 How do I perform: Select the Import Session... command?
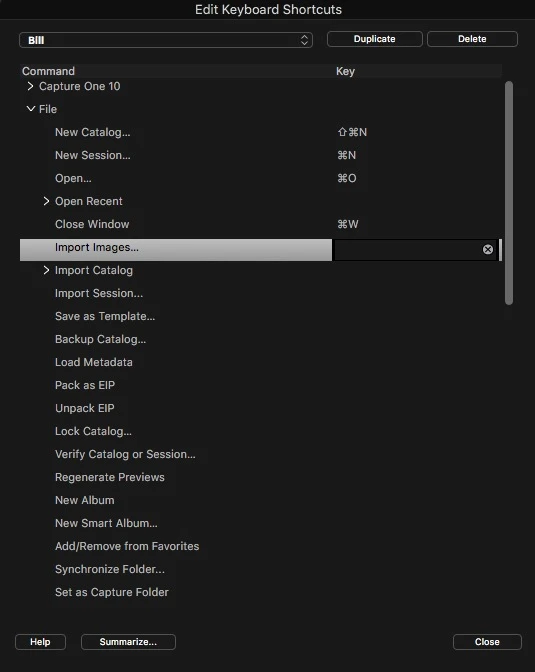coord(99,293)
